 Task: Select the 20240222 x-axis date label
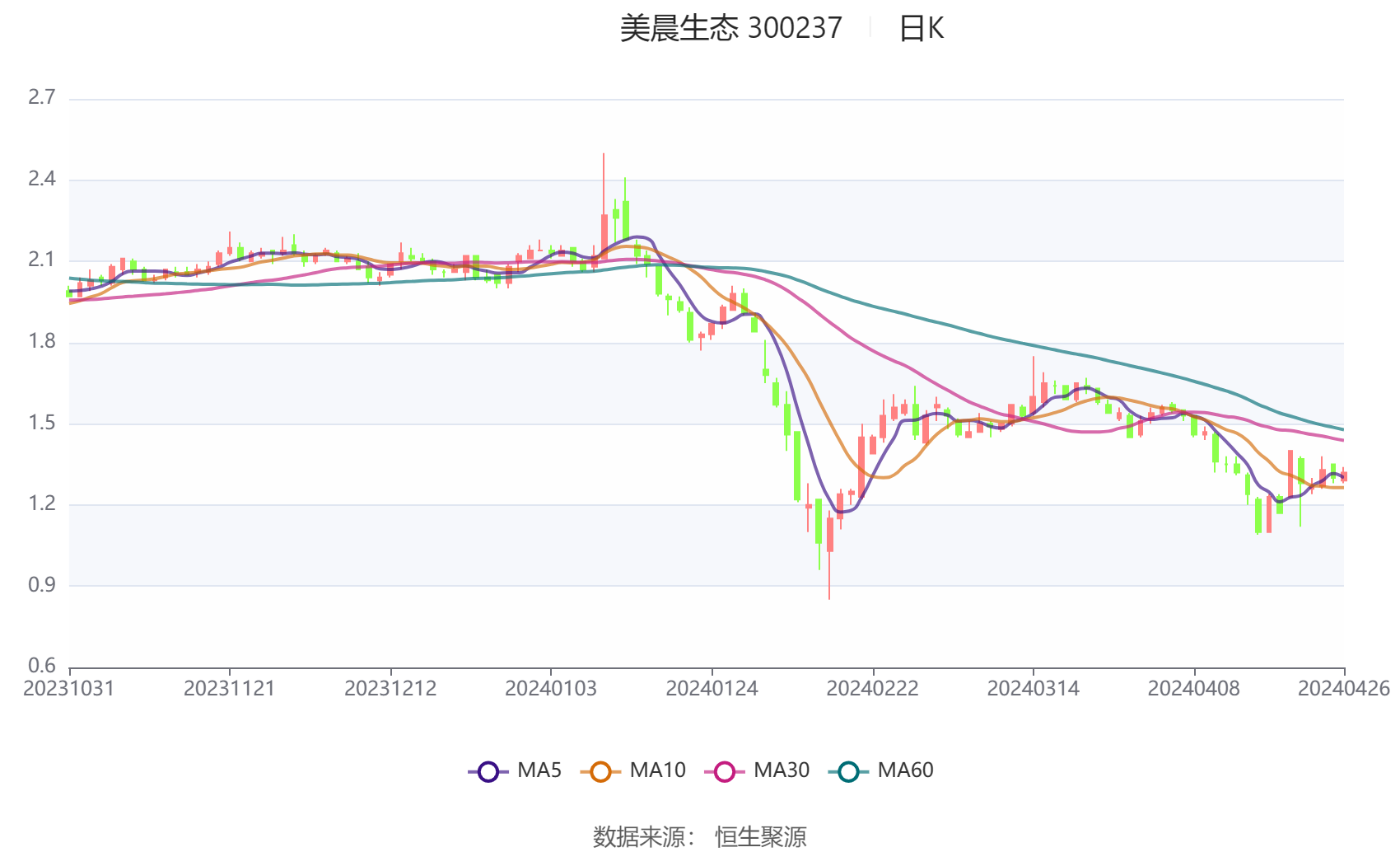873,689
